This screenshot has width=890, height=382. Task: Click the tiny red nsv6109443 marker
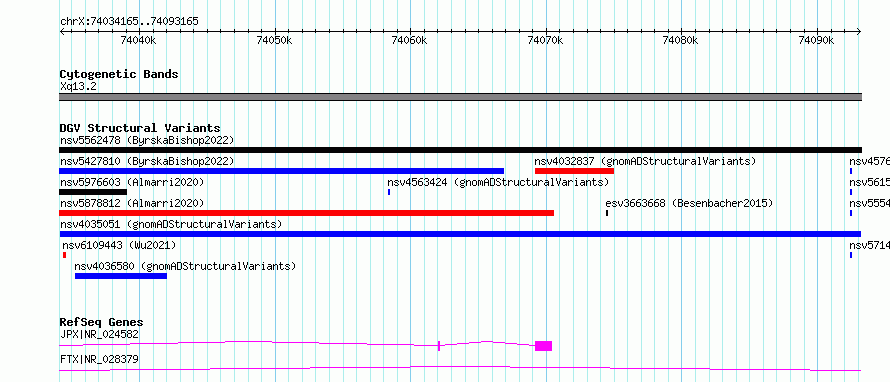pos(64,255)
